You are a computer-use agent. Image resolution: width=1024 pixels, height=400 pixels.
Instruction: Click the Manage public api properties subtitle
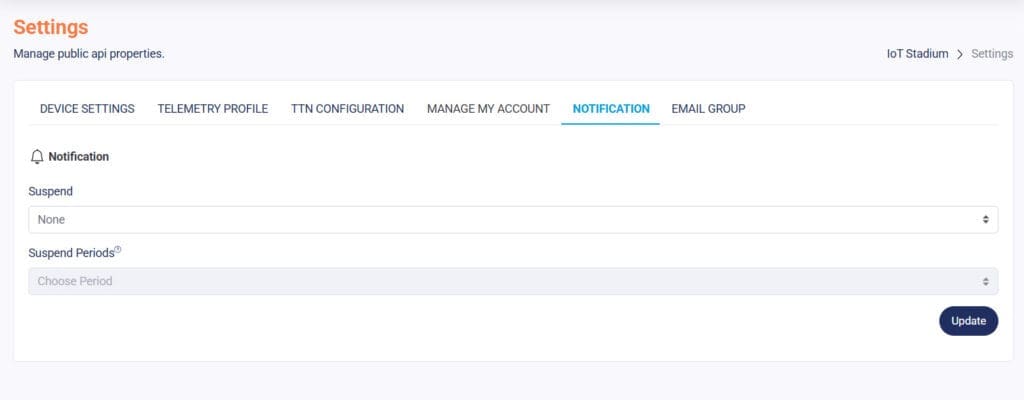click(89, 54)
